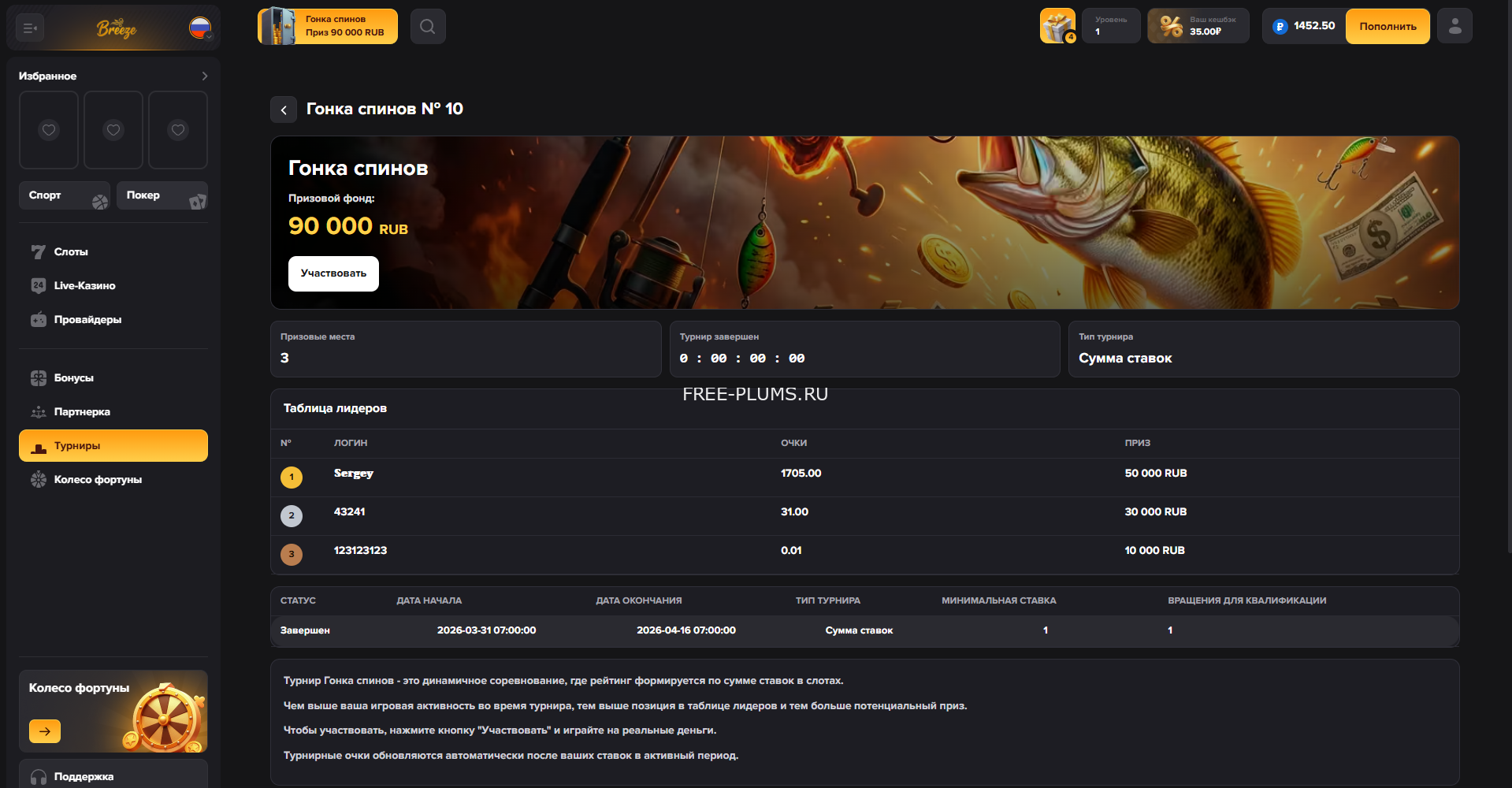Viewport: 1512px width, 788px height.
Task: Expand the Избранное section arrow
Action: click(204, 76)
